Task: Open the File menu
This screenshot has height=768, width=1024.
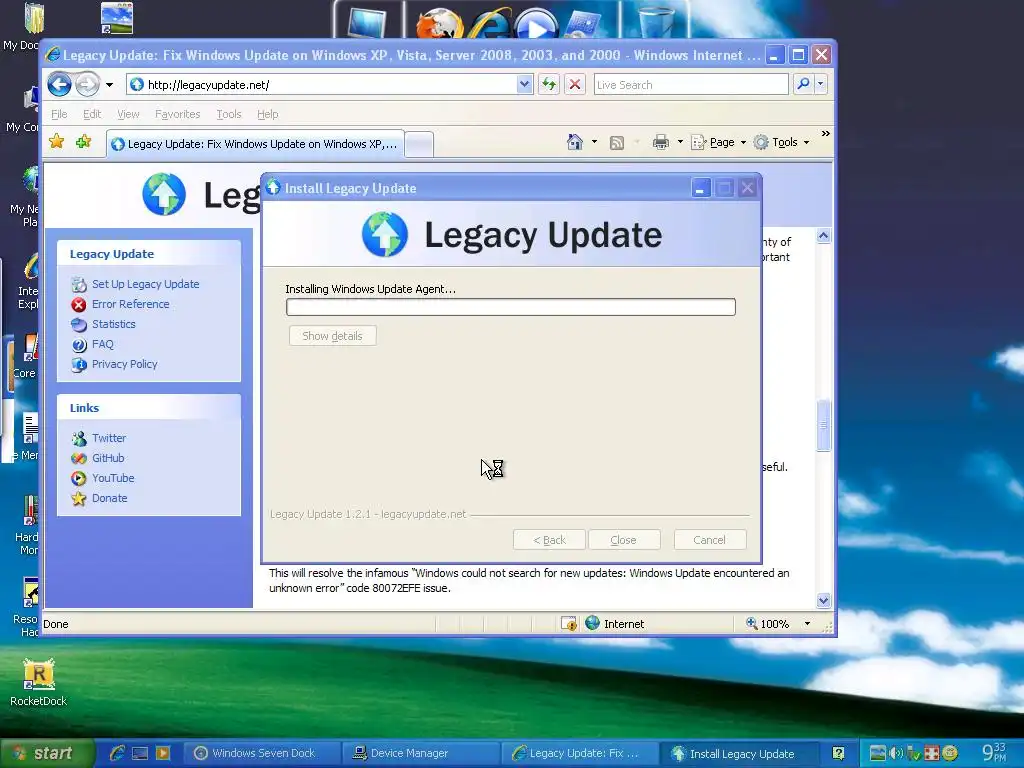Action: [59, 114]
